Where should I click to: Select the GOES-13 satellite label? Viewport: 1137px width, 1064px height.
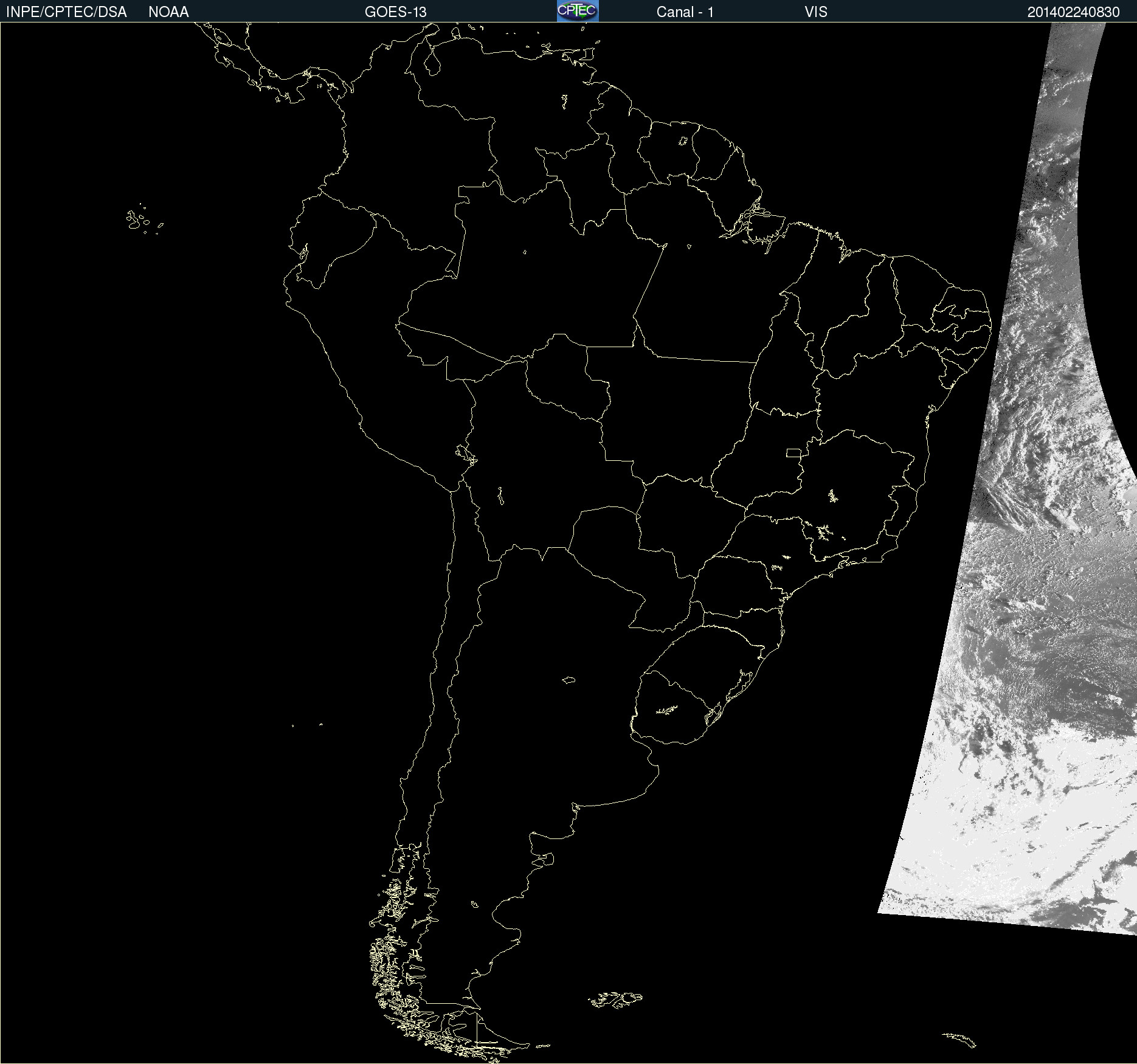click(396, 12)
